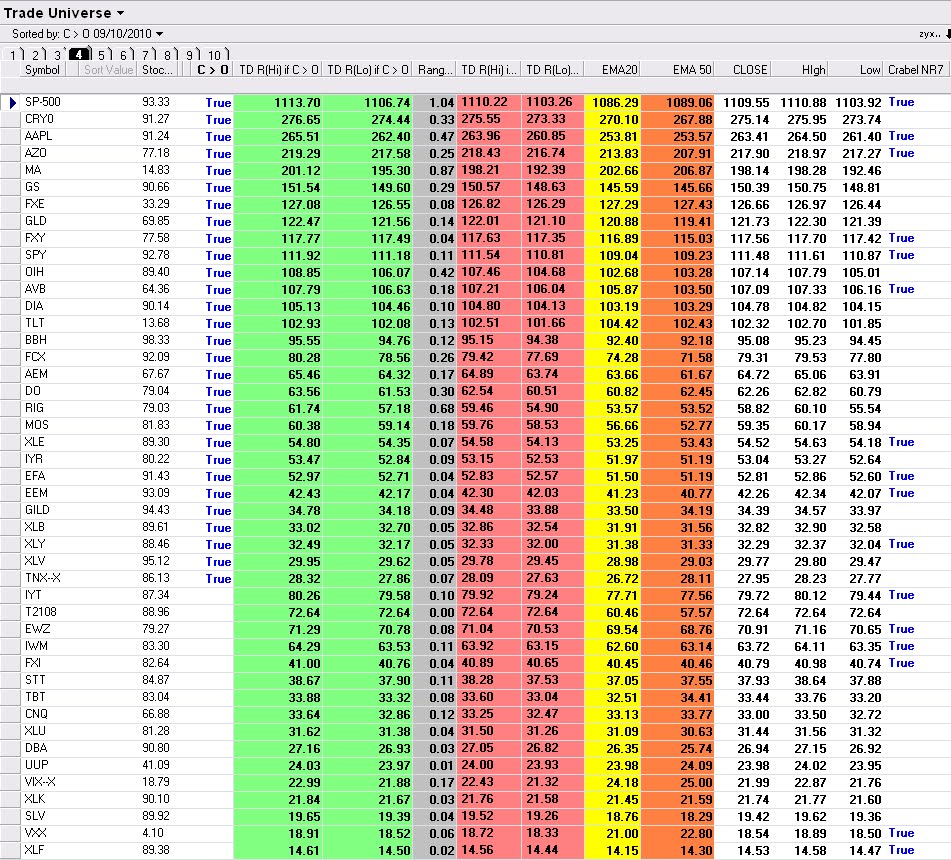
Task: Click the True value in GS row
Action: click(218, 187)
